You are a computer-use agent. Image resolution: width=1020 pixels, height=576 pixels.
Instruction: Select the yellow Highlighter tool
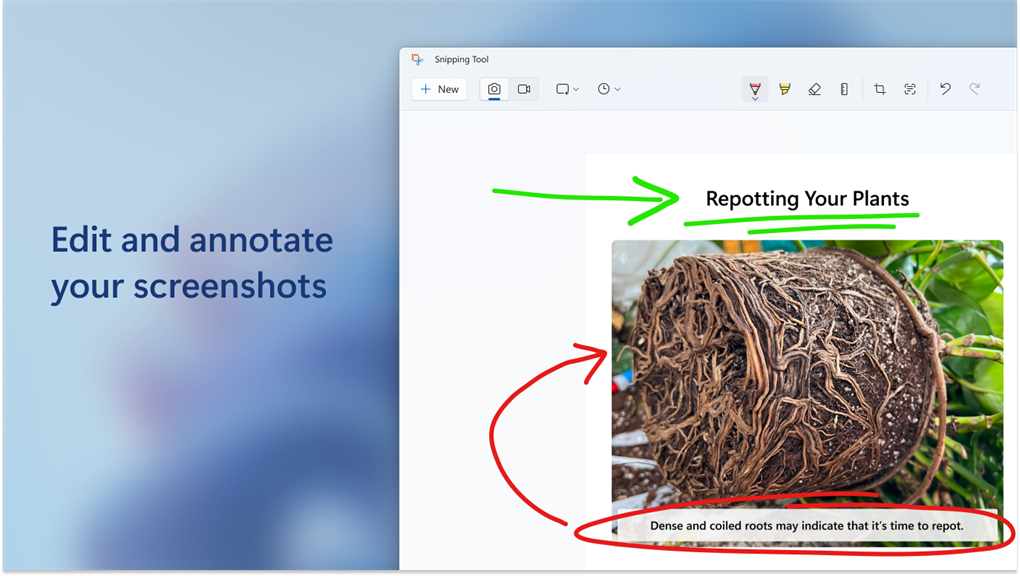785,89
